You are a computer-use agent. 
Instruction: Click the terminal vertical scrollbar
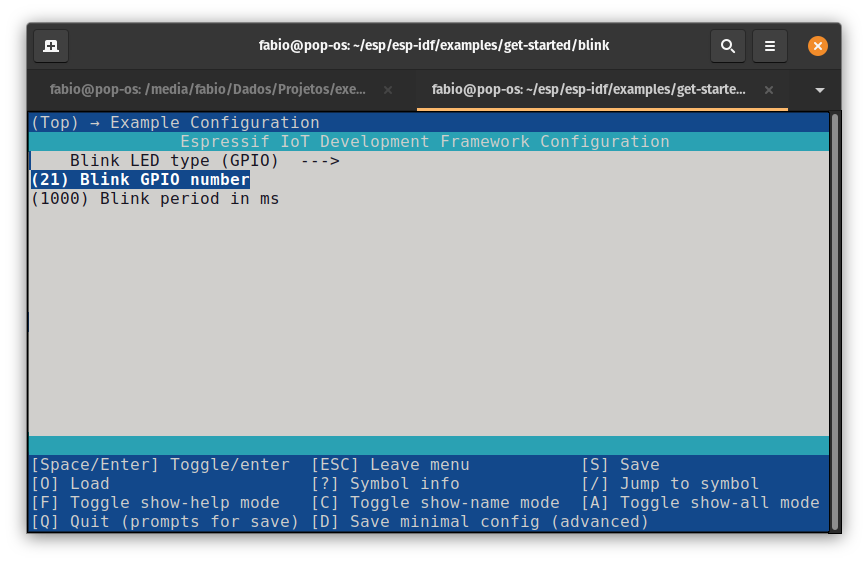point(835,323)
